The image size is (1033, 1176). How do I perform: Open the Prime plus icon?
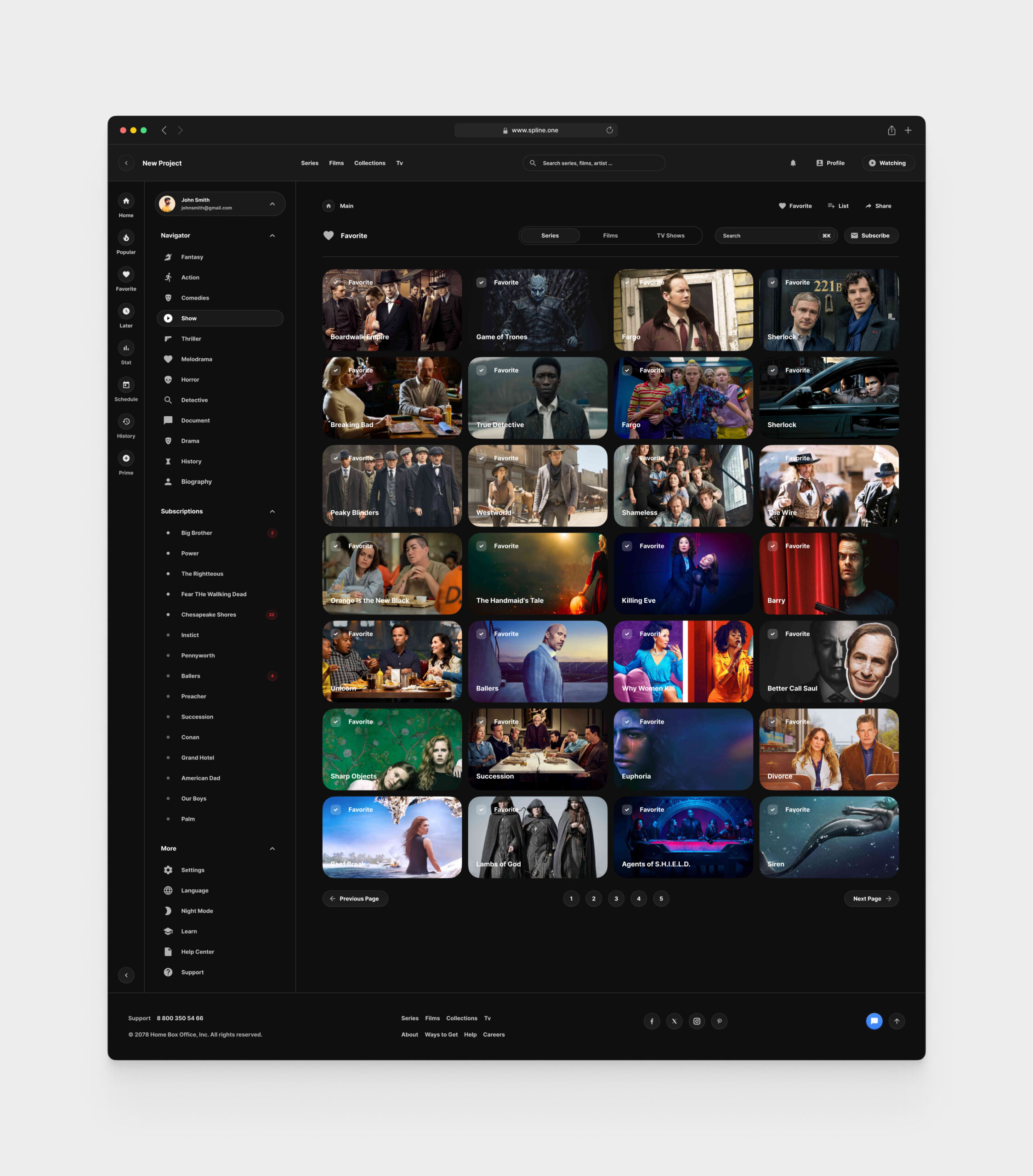click(126, 458)
